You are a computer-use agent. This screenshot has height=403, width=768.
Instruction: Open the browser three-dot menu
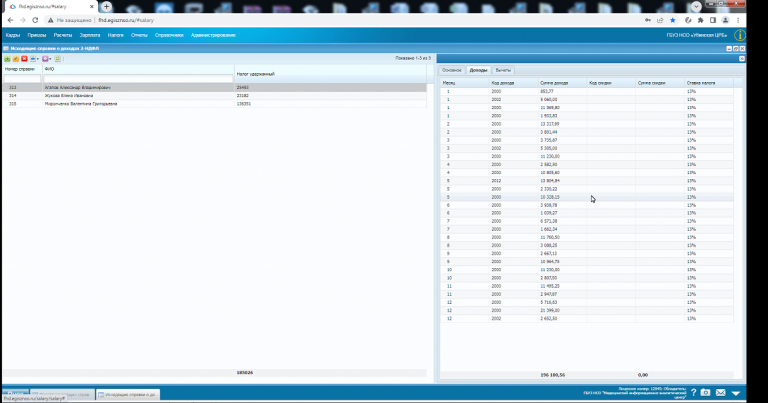(738, 20)
